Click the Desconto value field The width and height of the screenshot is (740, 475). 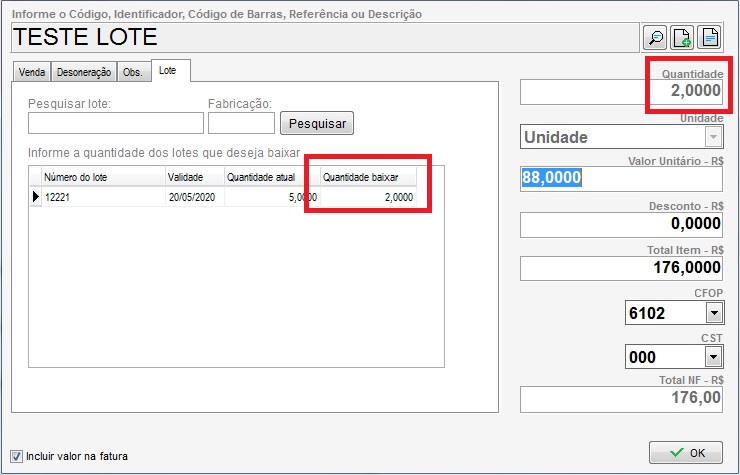tap(620, 224)
